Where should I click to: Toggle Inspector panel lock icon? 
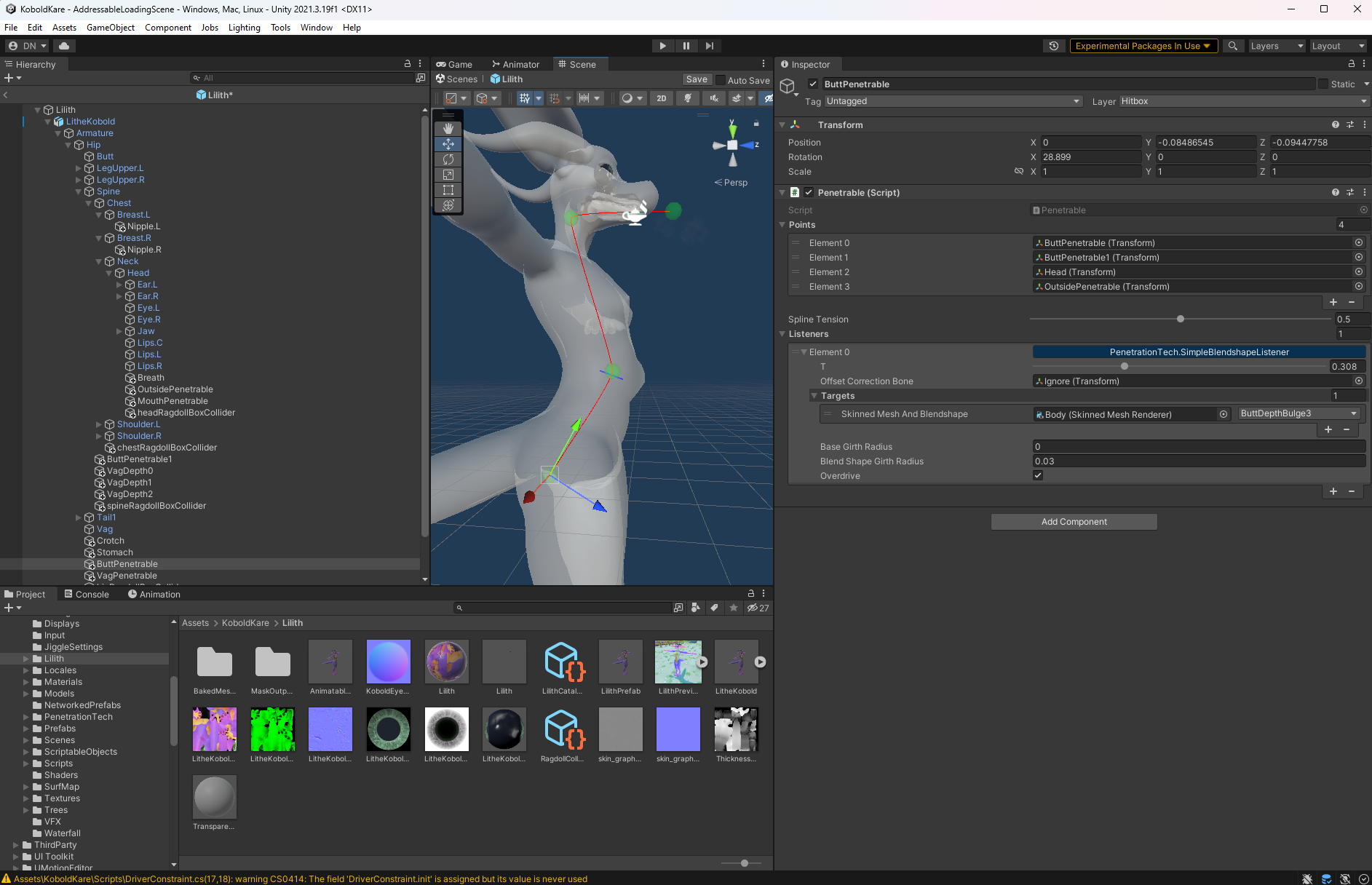pyautogui.click(x=1352, y=64)
